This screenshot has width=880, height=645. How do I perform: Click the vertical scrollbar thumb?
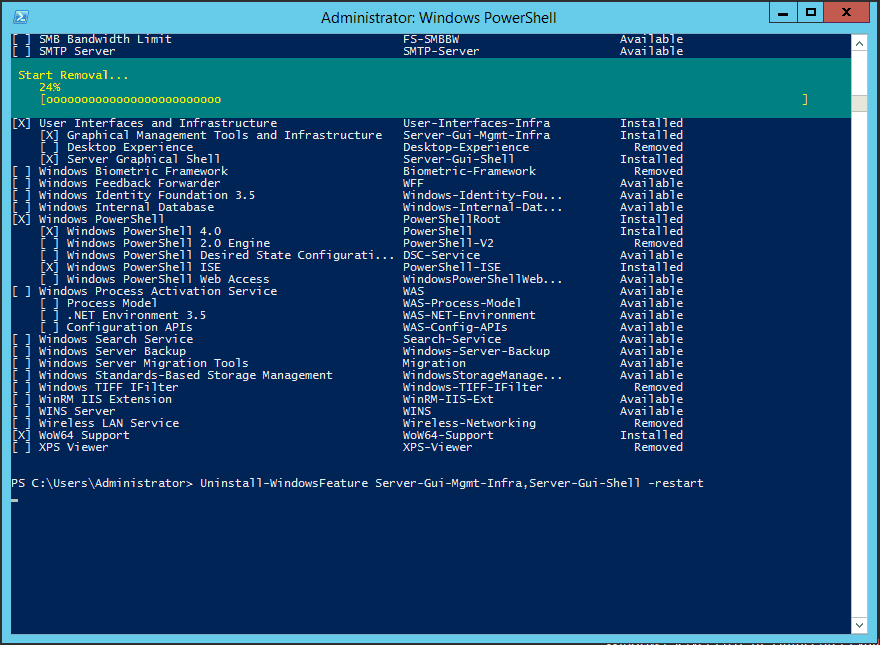859,103
